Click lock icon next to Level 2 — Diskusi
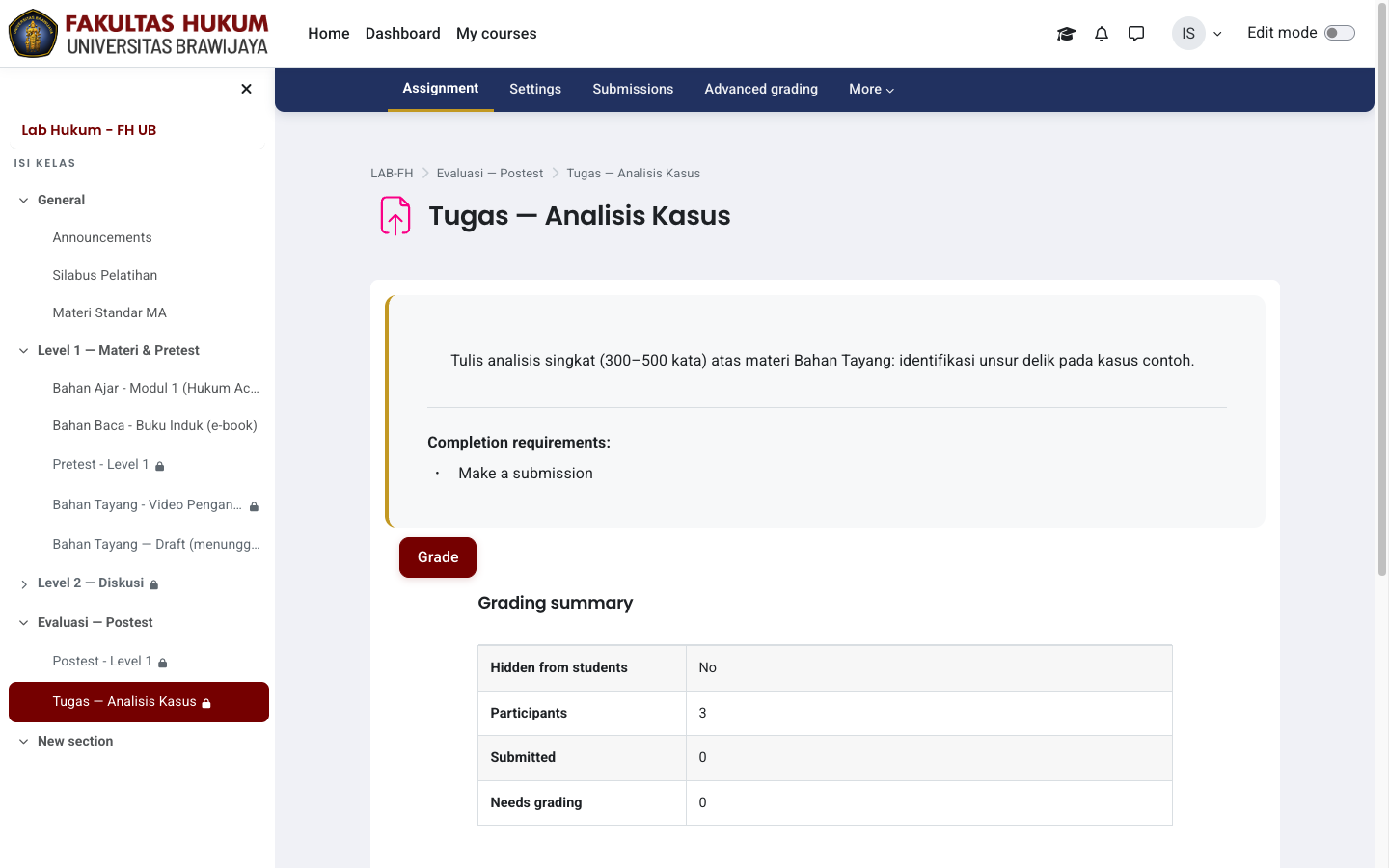1389x868 pixels. tap(154, 584)
